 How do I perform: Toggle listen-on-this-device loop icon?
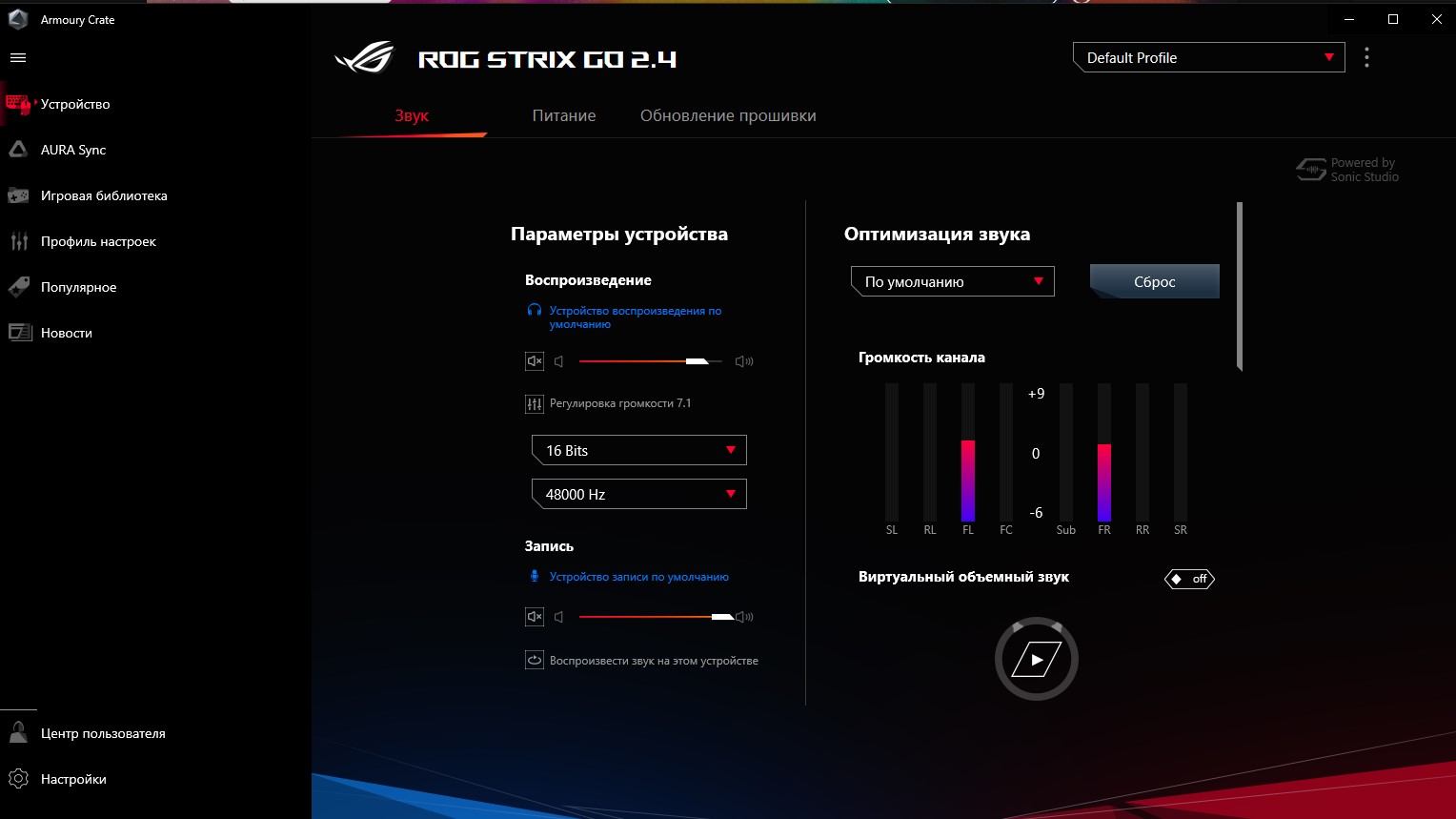point(535,660)
